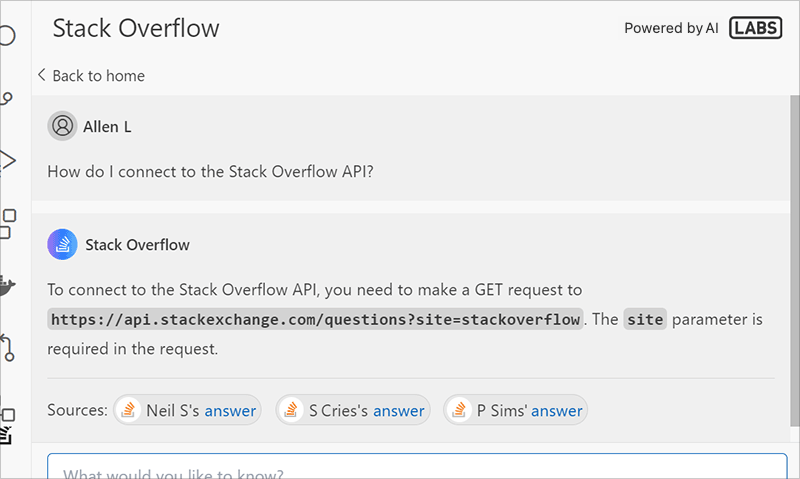Focus the 'What would you like to know?' box
Screen dimensions: 800x479
tap(417, 468)
